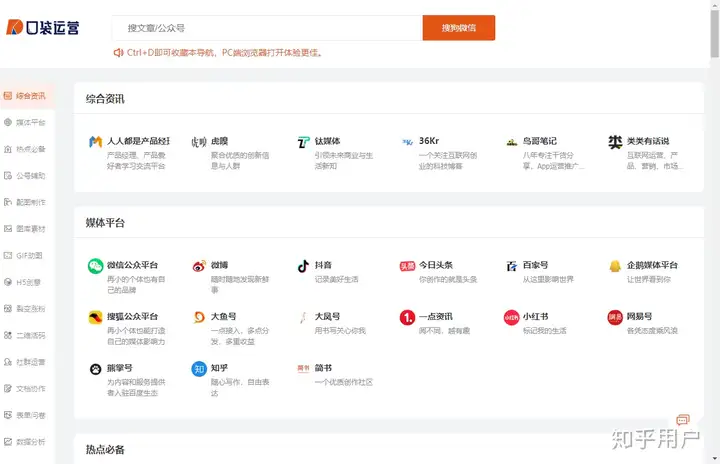
Task: Click the 鸟哥笔记 site icon
Action: click(x=512, y=142)
